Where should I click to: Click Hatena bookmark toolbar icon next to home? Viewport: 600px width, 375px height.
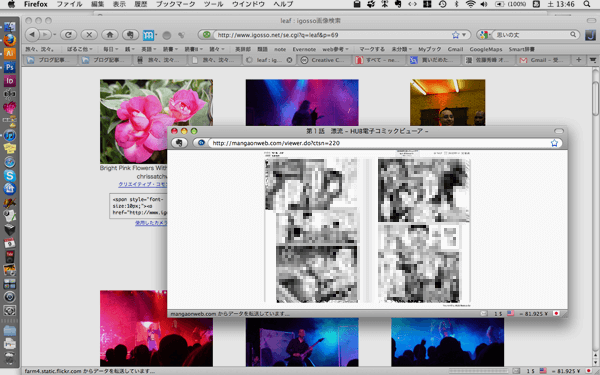coord(130,35)
